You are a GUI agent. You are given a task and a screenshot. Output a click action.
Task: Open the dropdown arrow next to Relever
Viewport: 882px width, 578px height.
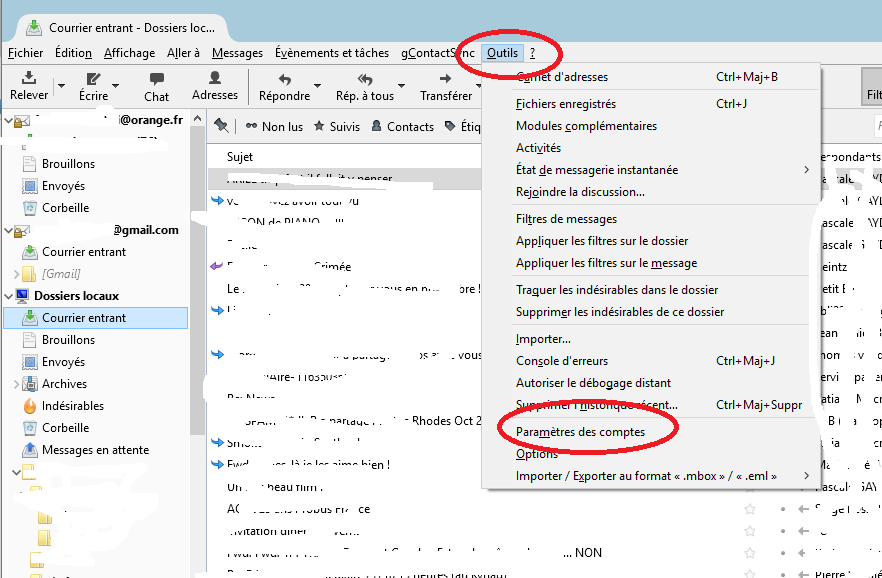pyautogui.click(x=61, y=87)
